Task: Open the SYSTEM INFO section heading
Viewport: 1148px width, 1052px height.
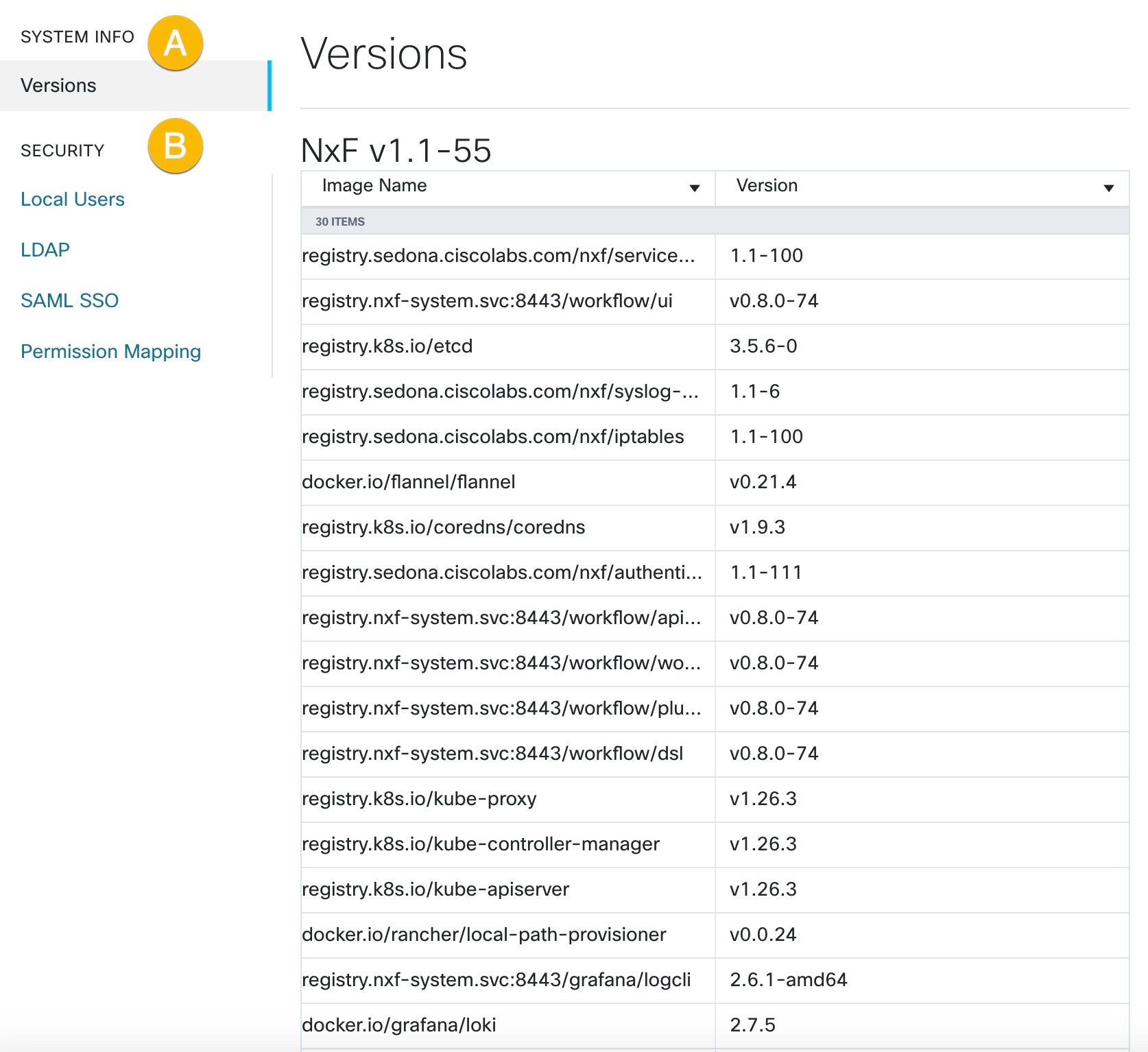Action: (77, 37)
